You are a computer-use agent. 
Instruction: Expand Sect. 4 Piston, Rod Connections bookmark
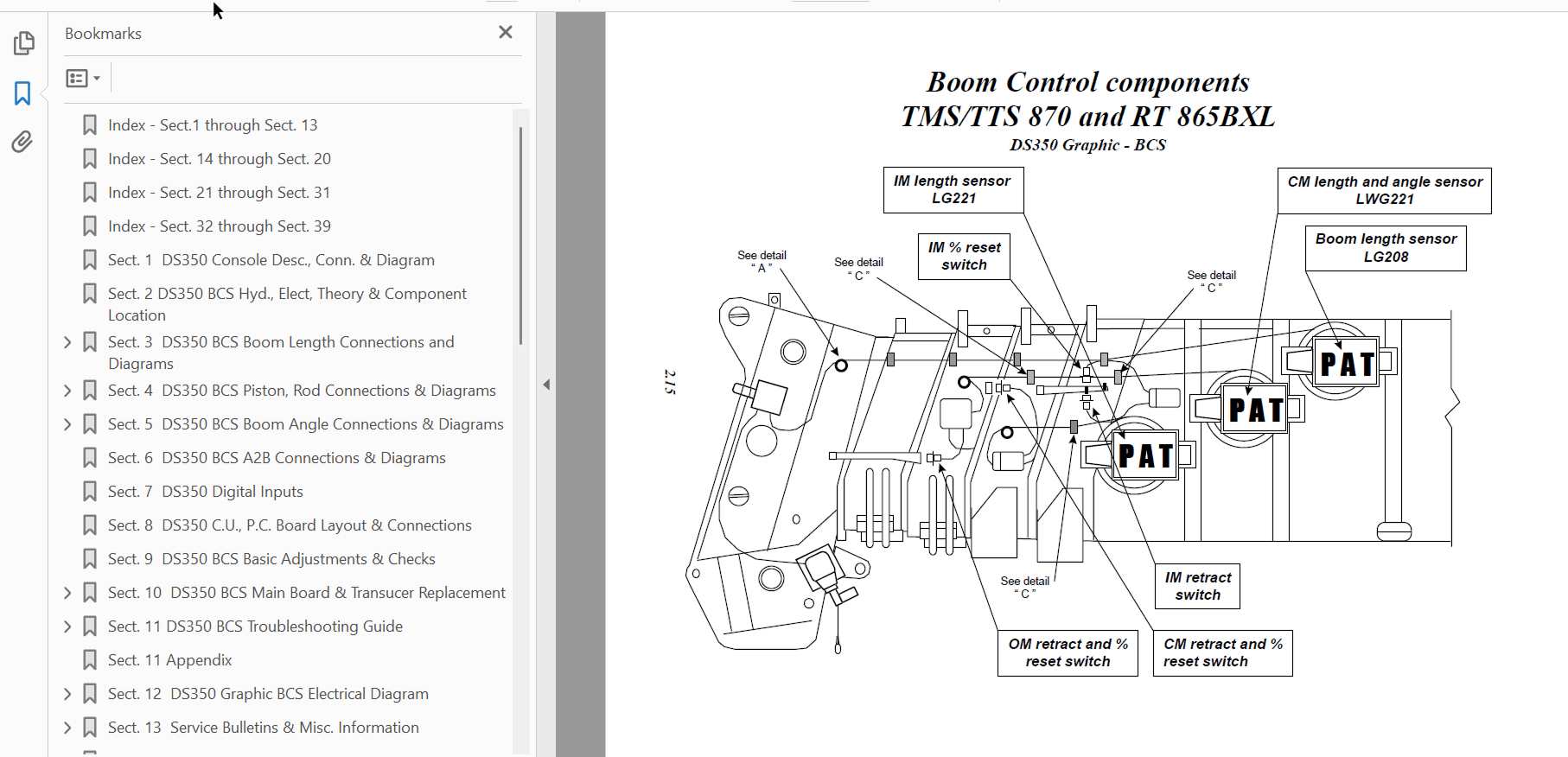tap(67, 391)
